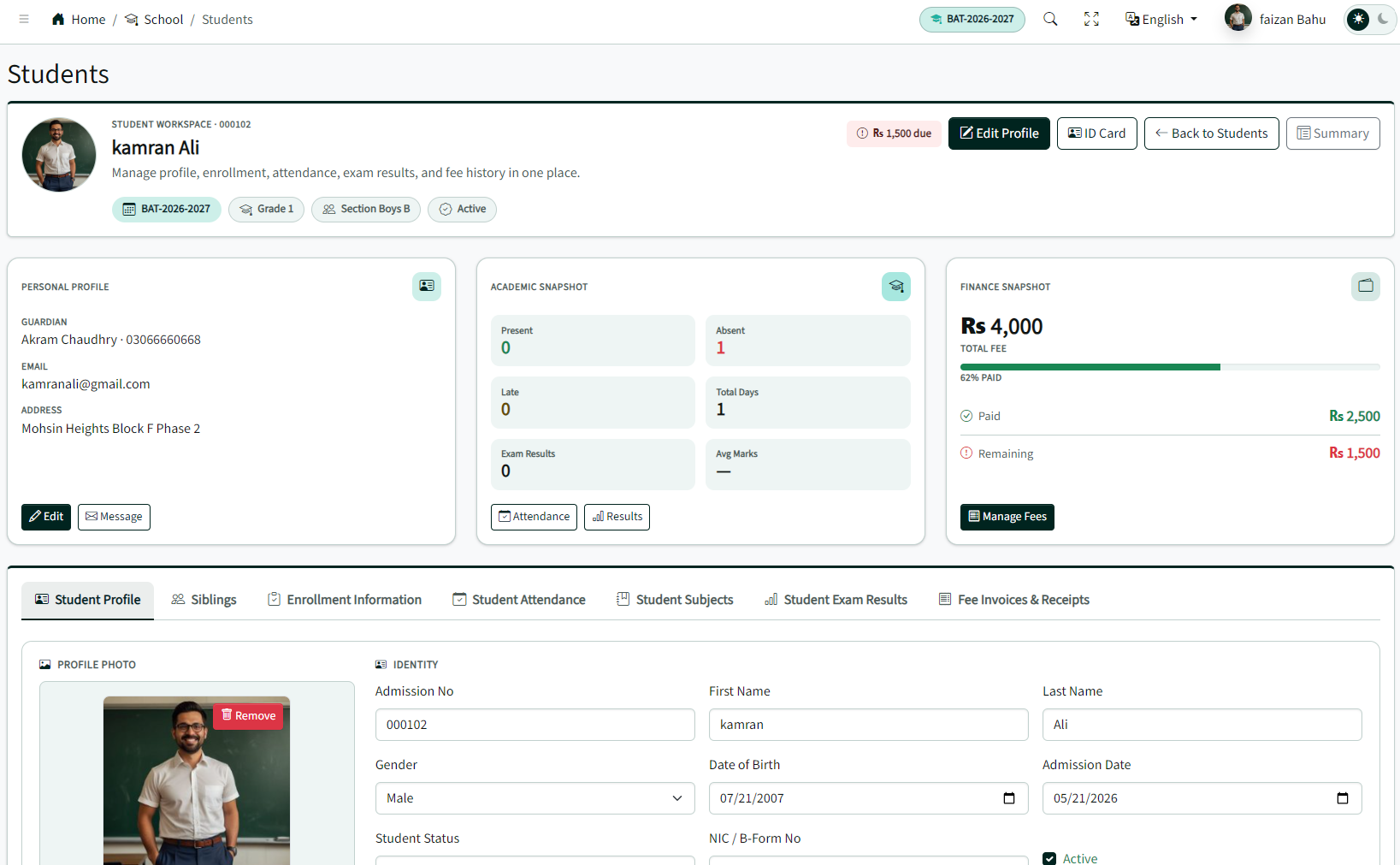1400x865 pixels.
Task: Click the Admission No input field
Action: (535, 725)
